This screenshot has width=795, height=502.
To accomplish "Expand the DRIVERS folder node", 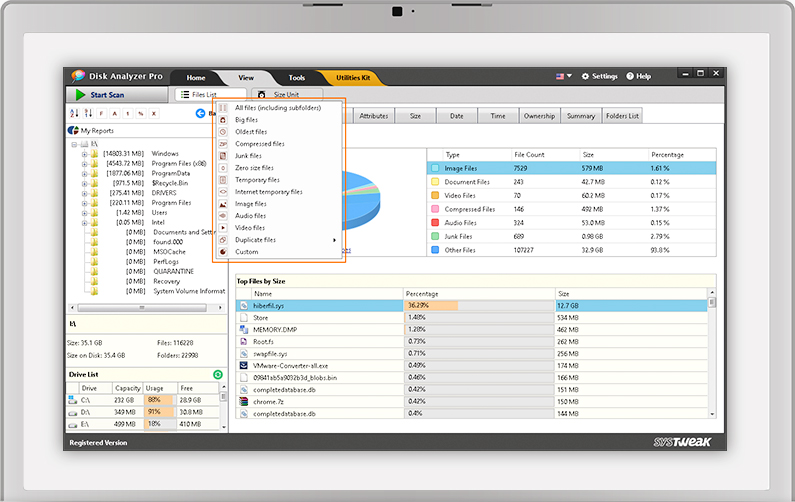I will pyautogui.click(x=84, y=193).
